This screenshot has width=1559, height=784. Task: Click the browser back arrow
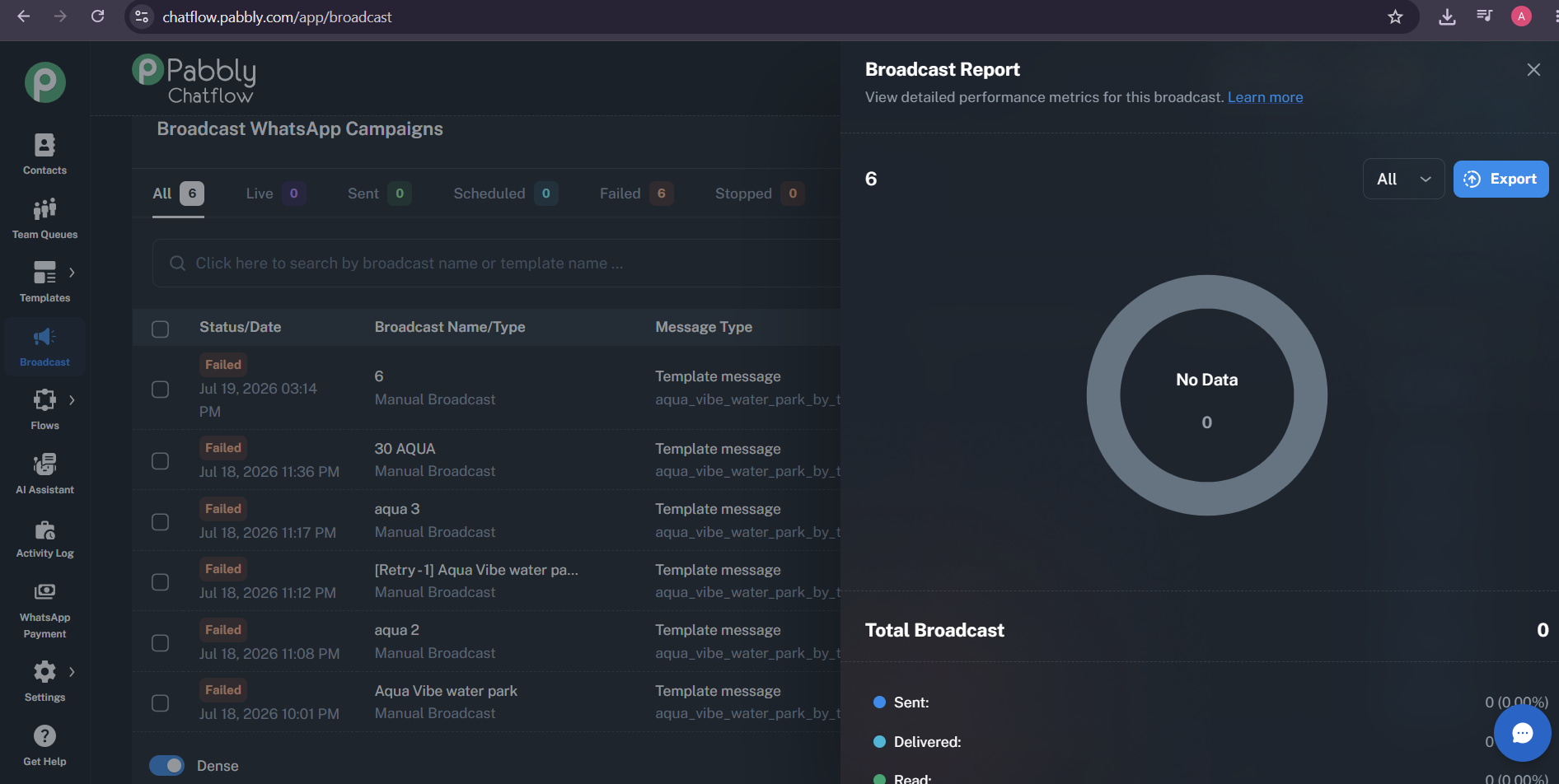pos(24,16)
